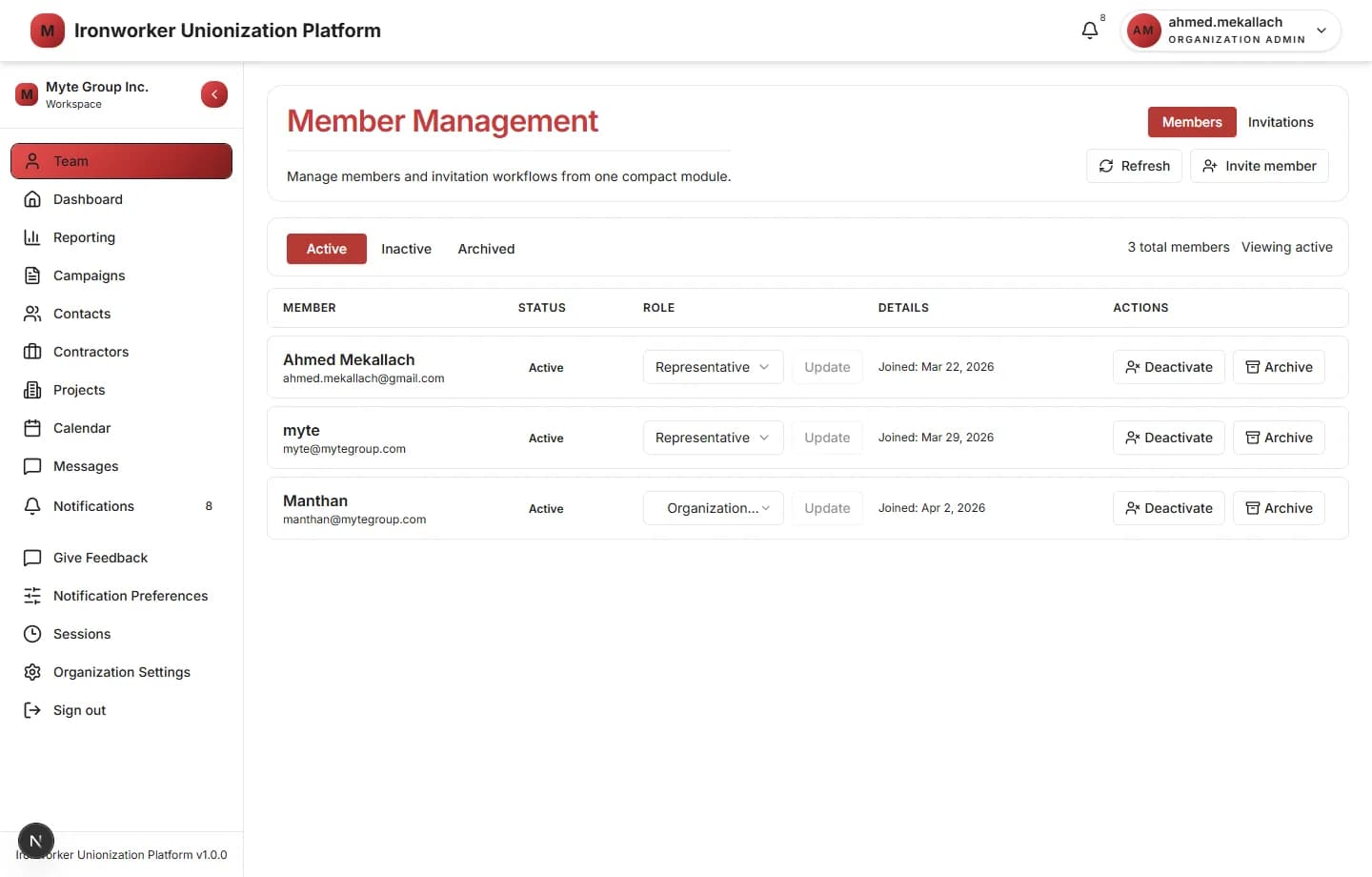Click the Sign out link
Image resolution: width=1372 pixels, height=877 pixels.
(121, 710)
